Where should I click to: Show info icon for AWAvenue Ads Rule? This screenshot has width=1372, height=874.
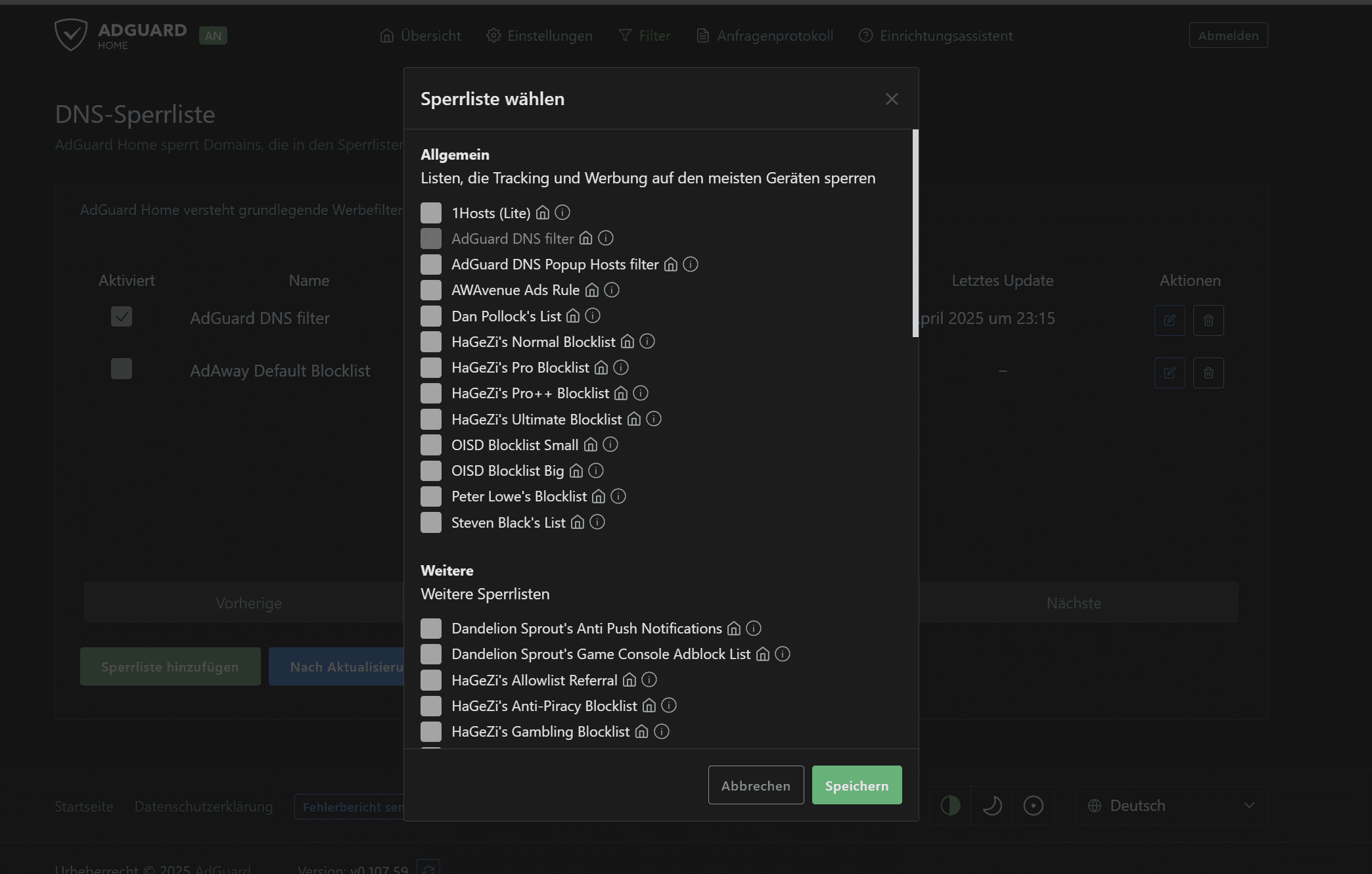[x=612, y=290]
